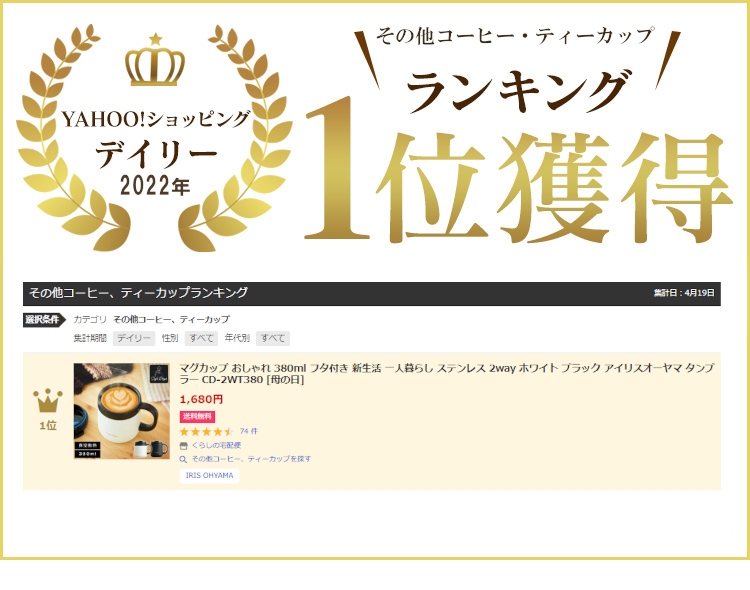Click the その他コーヒー、ティーカップ category text

point(172,319)
